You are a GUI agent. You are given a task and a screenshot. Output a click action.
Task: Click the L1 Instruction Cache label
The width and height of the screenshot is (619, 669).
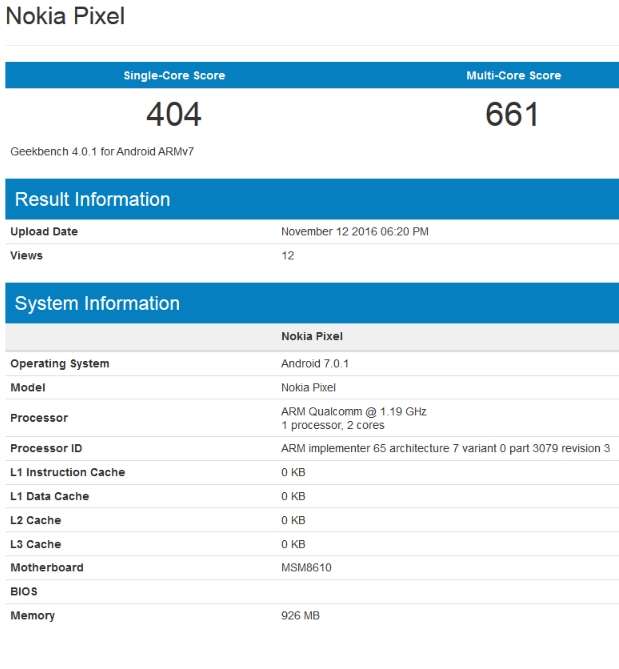(x=68, y=472)
